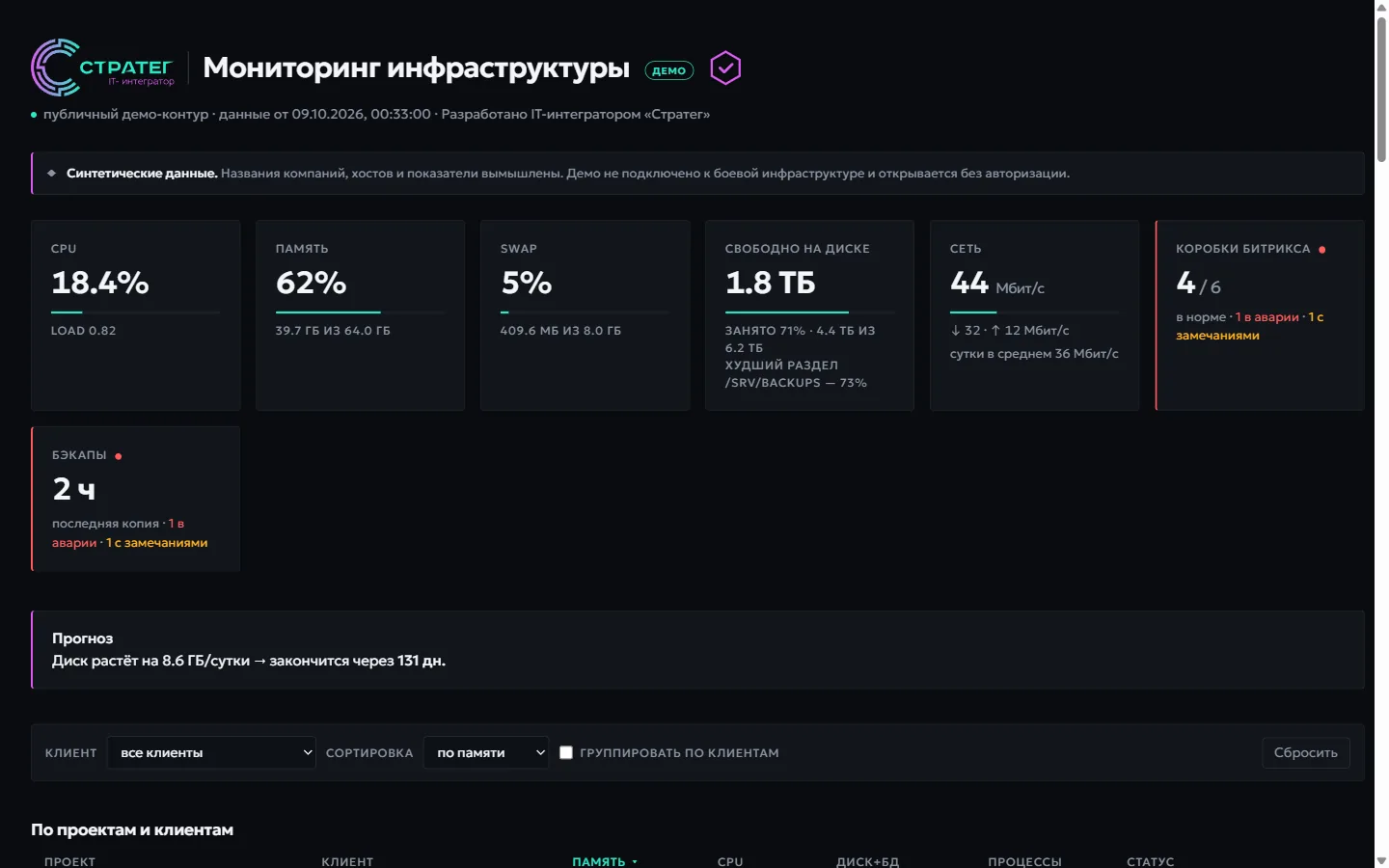Click the CPU usage progress bar

[136, 312]
